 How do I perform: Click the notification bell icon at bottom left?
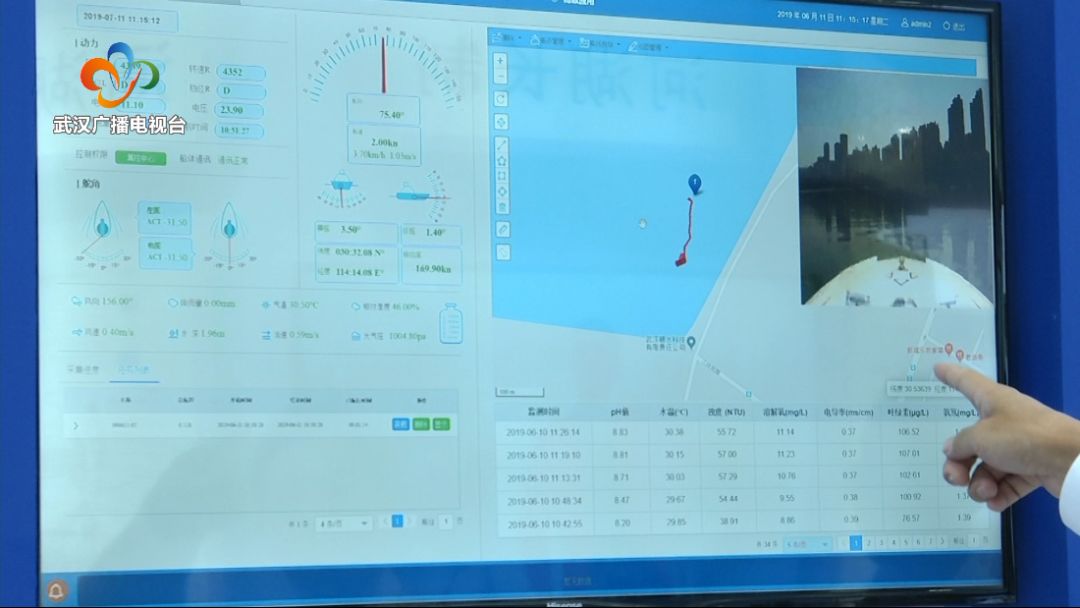(x=56, y=590)
